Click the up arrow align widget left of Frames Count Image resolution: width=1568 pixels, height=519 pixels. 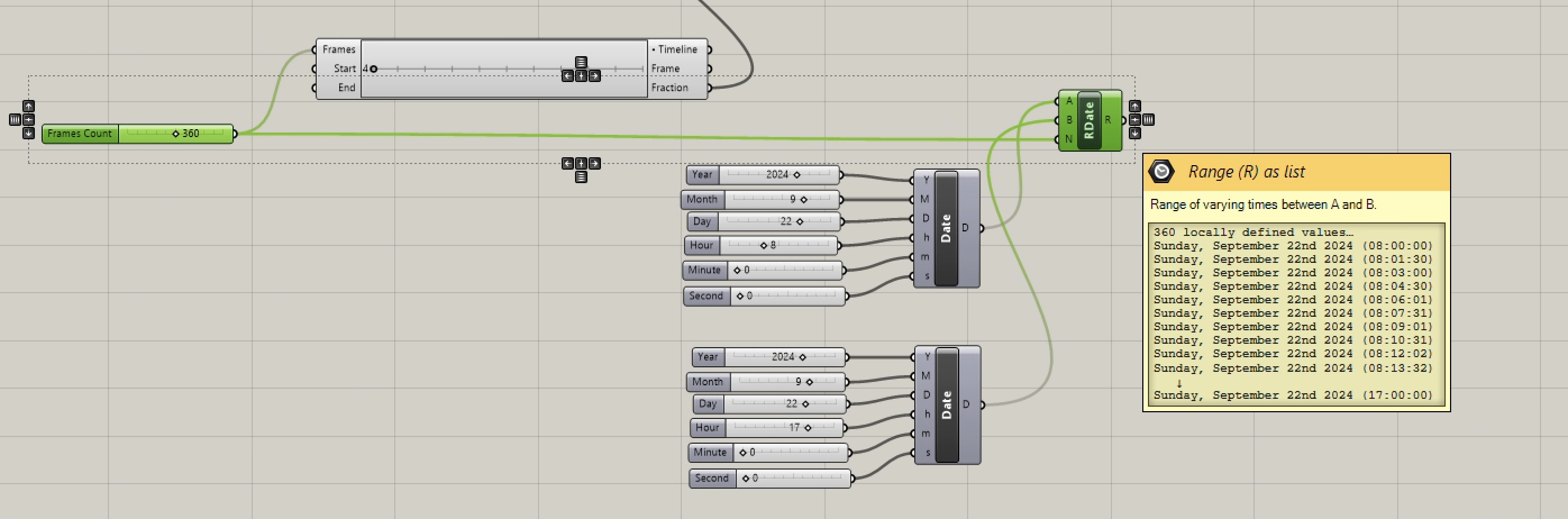click(x=29, y=106)
